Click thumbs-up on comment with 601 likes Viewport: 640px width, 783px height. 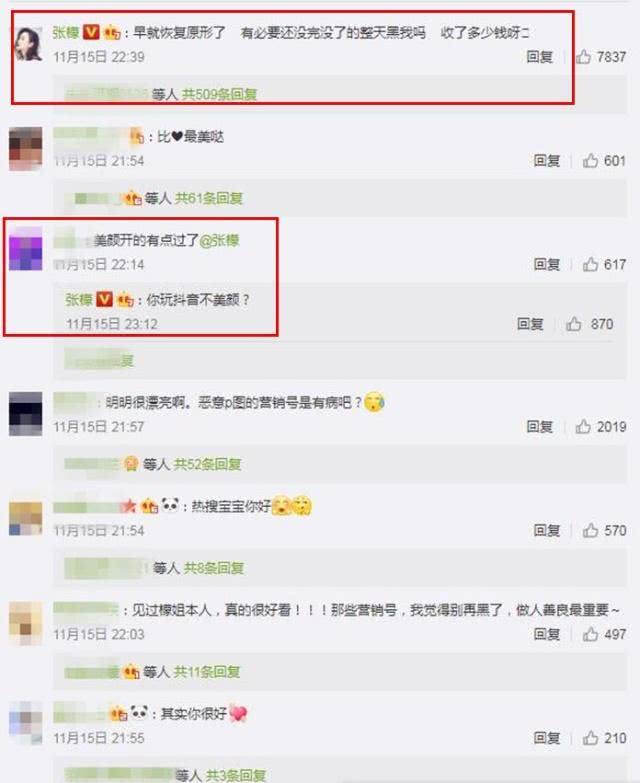590,160
